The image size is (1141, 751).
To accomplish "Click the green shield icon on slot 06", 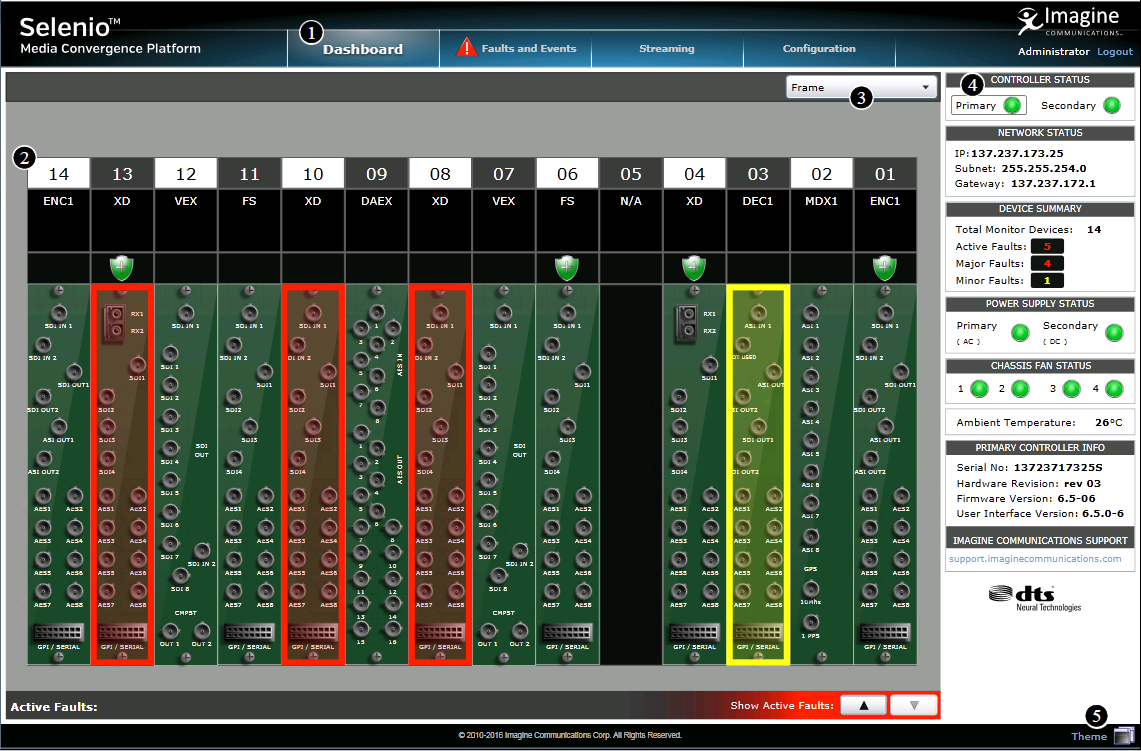I will coord(567,267).
